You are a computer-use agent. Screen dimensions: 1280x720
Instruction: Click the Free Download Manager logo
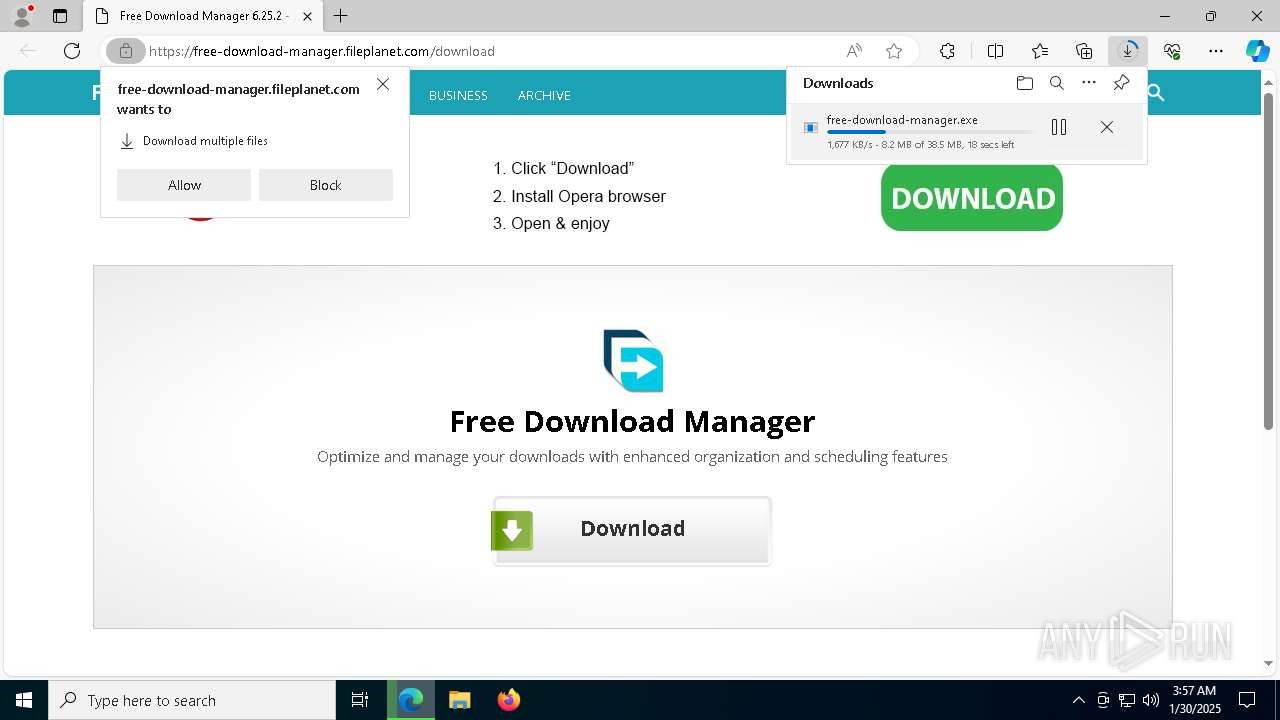pos(633,360)
